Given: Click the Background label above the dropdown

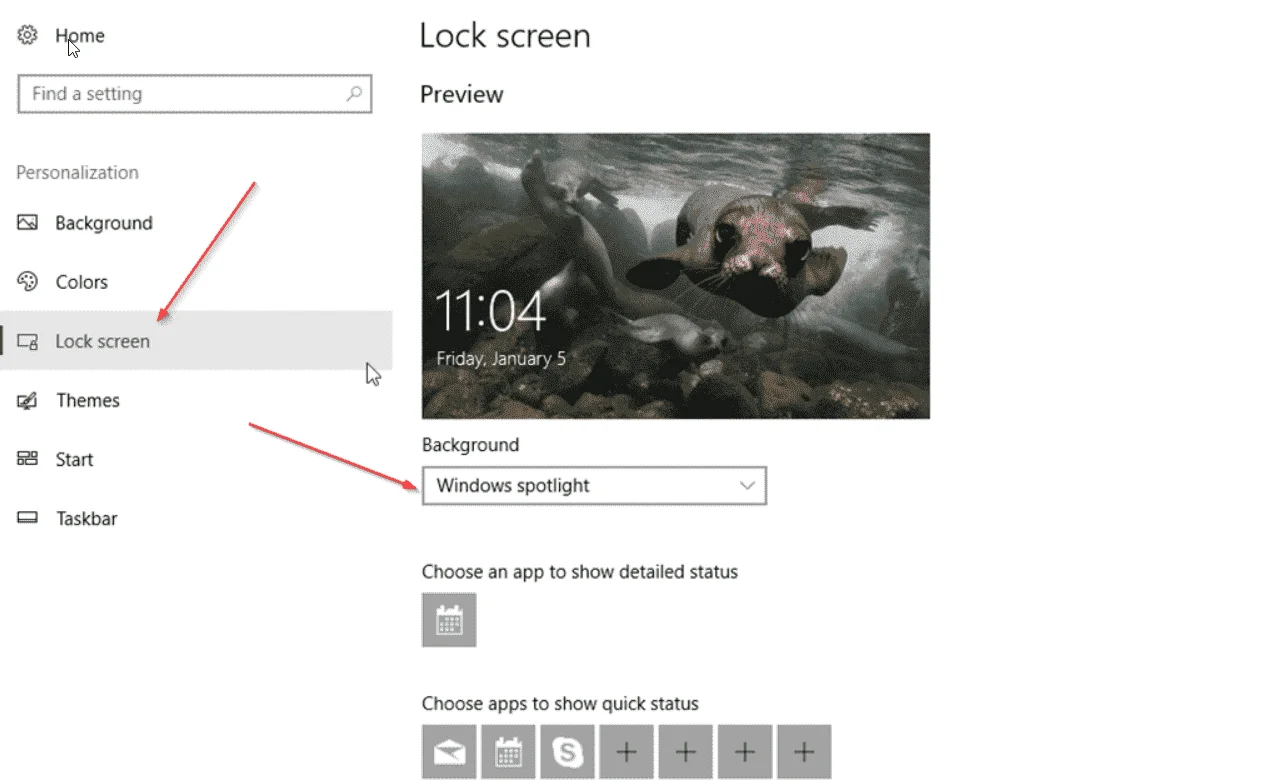Looking at the screenshot, I should 470,445.
